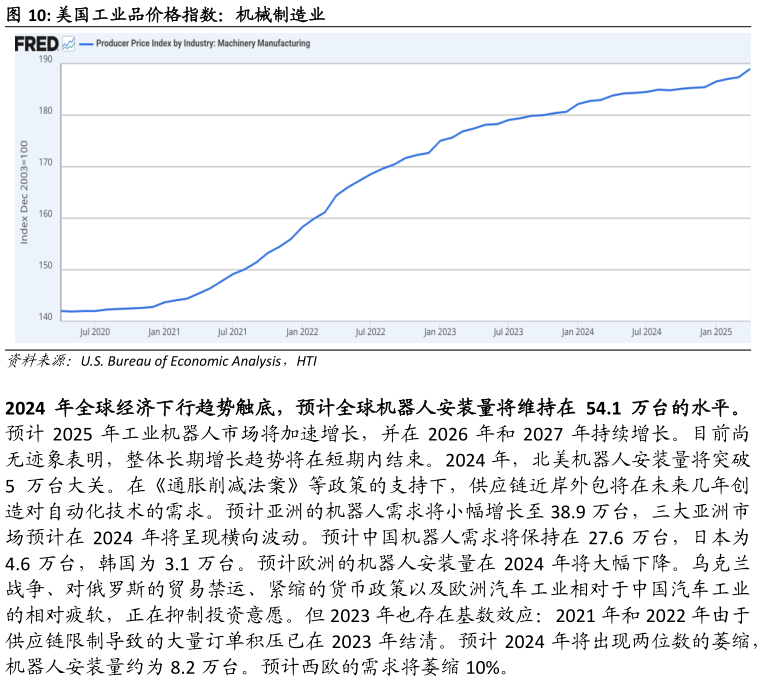The width and height of the screenshot is (762, 682).
Task: Click the y-axis label '170'
Action: point(45,162)
